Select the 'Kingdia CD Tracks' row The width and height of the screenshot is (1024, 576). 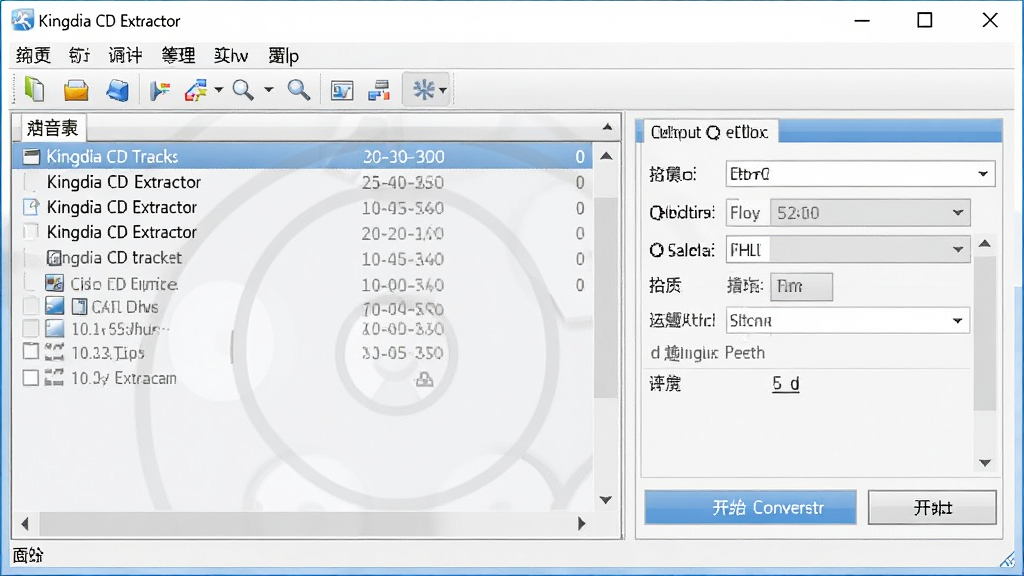[302, 157]
